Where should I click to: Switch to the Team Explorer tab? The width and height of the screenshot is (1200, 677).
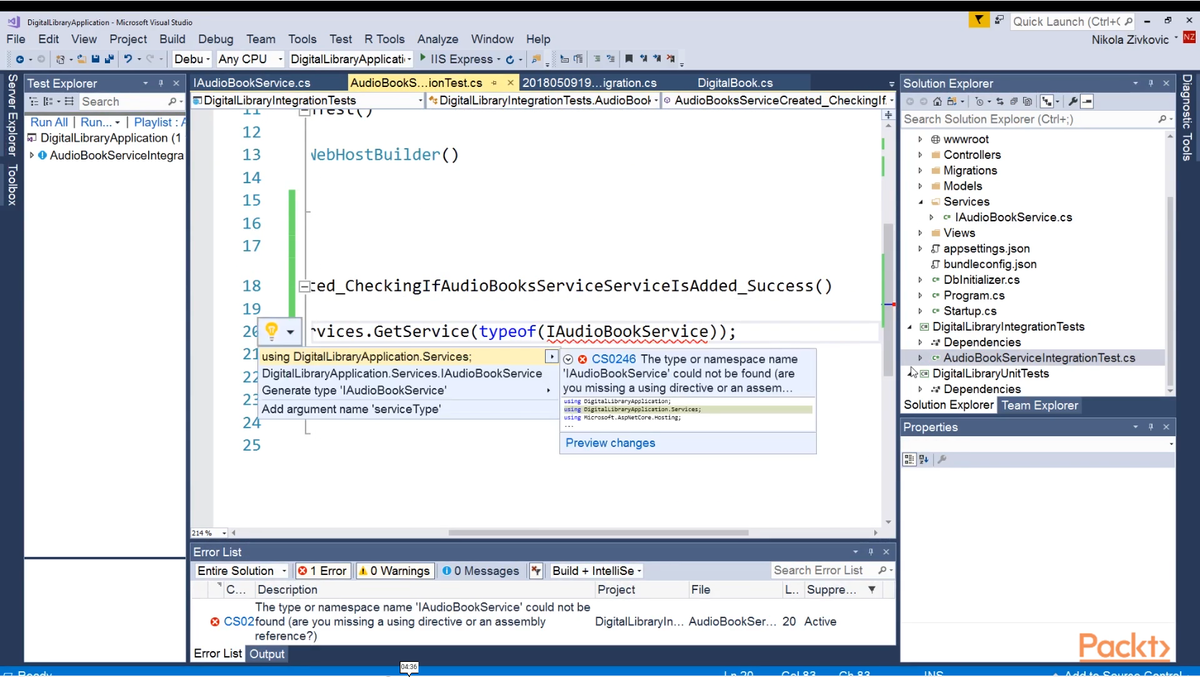click(1039, 405)
